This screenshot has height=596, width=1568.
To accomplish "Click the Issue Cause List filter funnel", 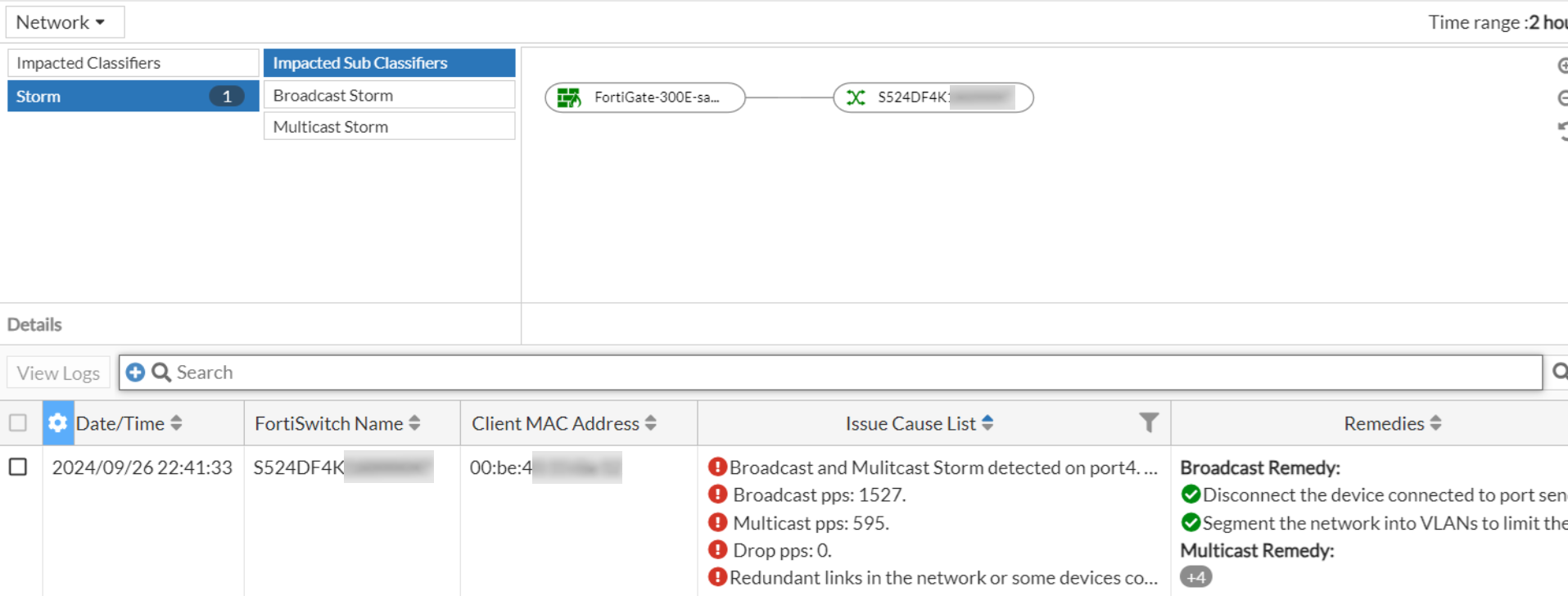I will 1148,422.
